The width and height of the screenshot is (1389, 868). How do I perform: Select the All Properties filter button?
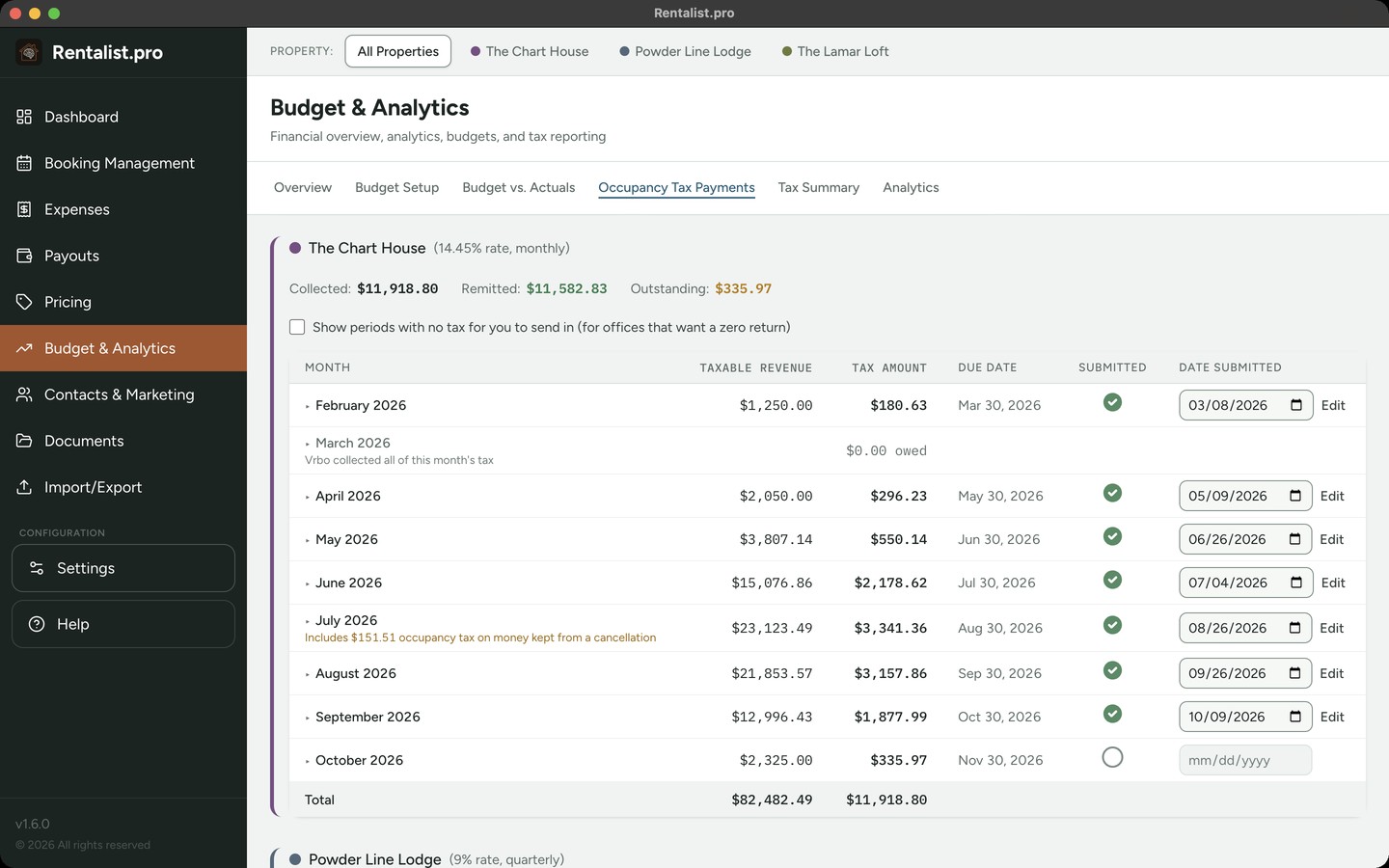coord(397,51)
